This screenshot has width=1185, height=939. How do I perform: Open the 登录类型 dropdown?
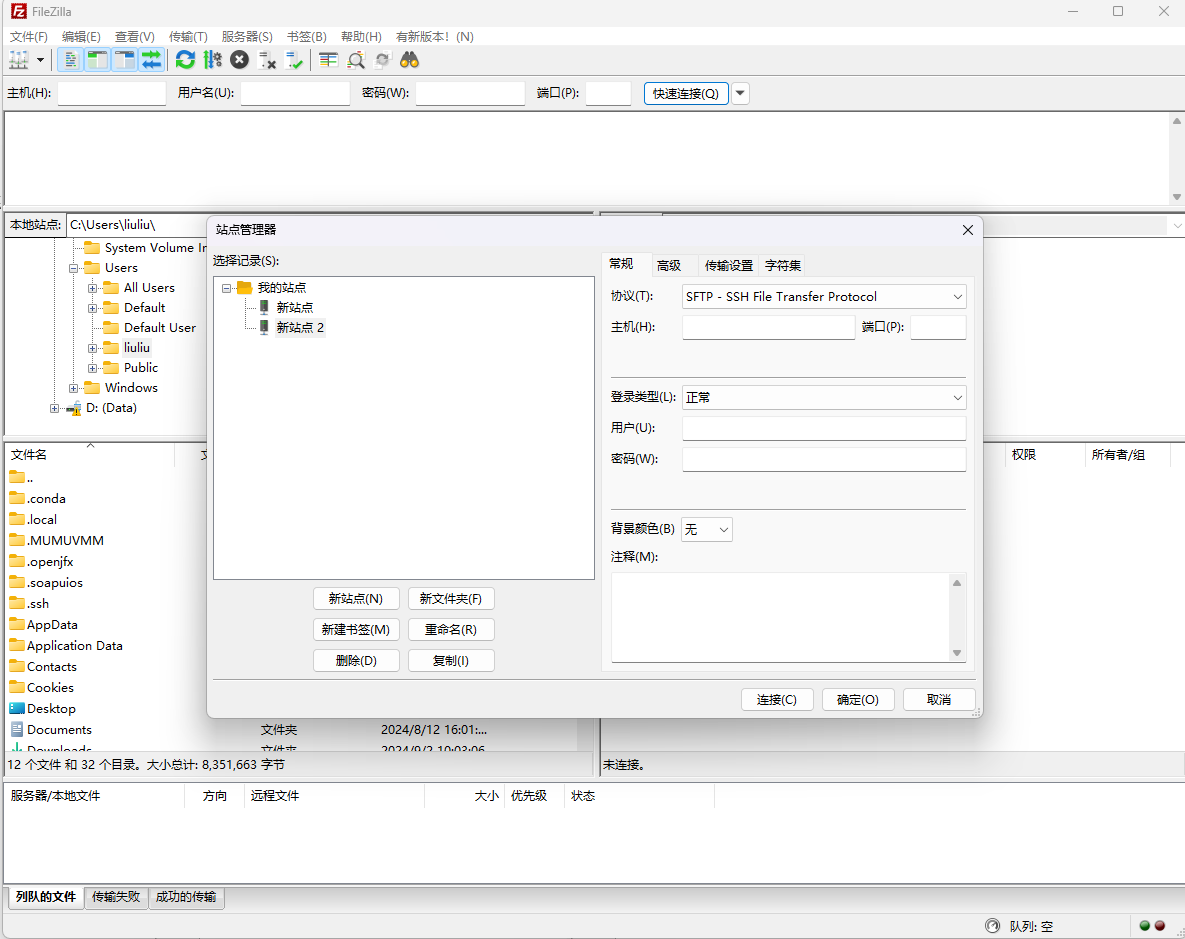(x=958, y=397)
